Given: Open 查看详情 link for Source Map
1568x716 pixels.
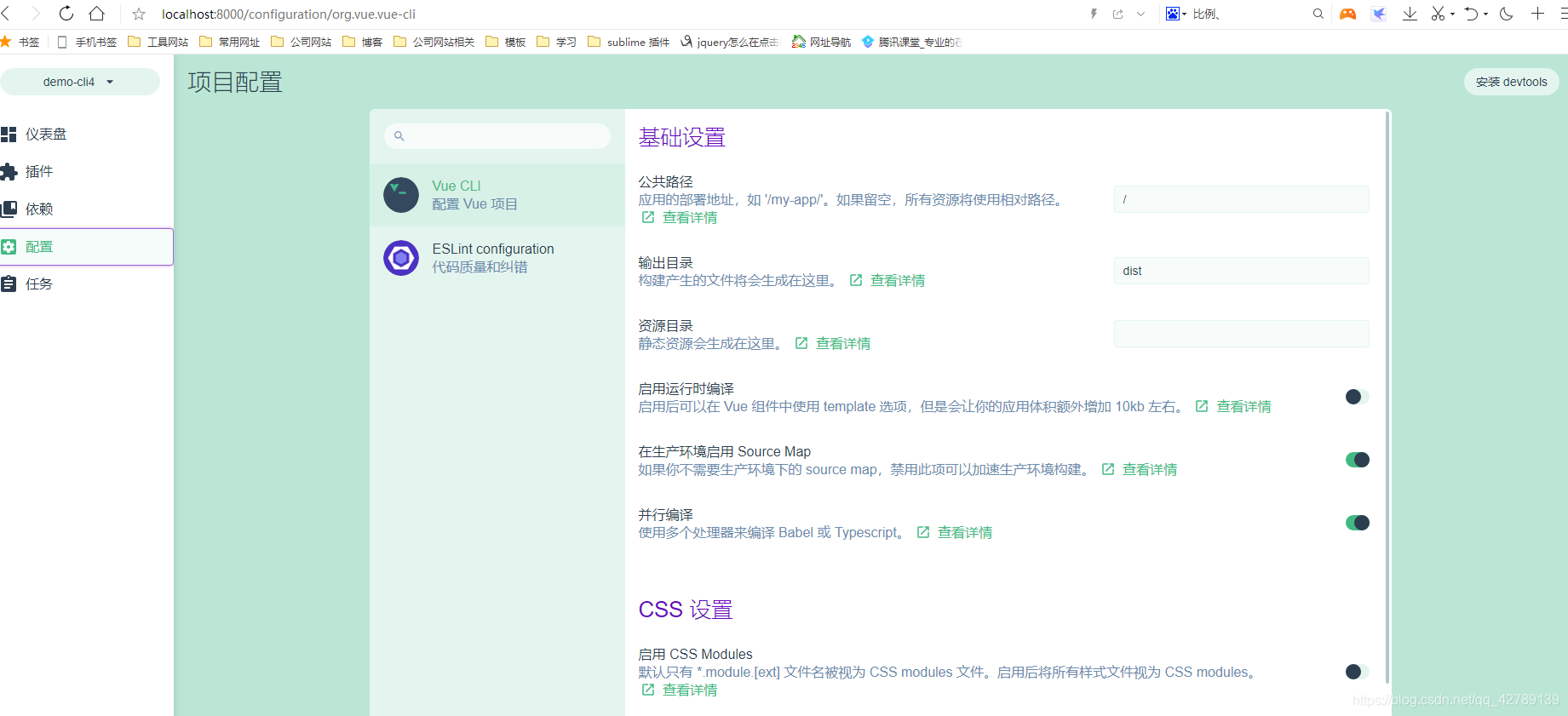Looking at the screenshot, I should (x=1140, y=470).
